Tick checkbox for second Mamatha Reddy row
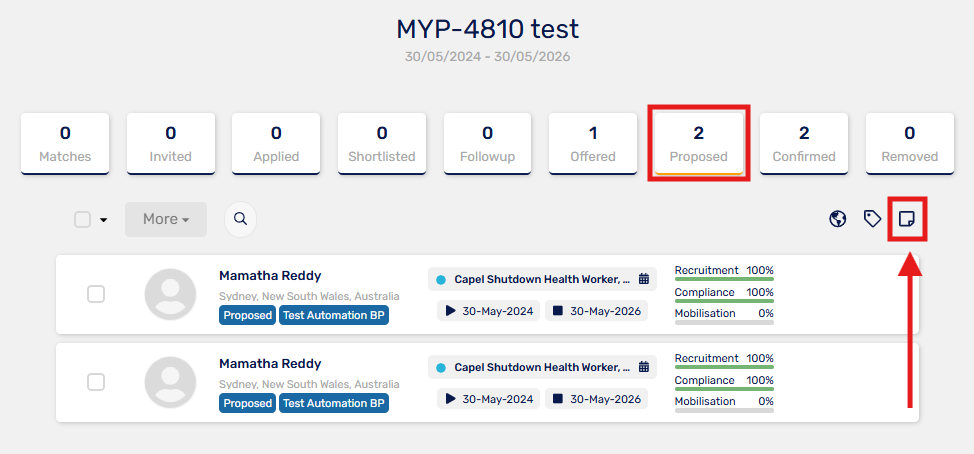The image size is (974, 454). click(96, 382)
